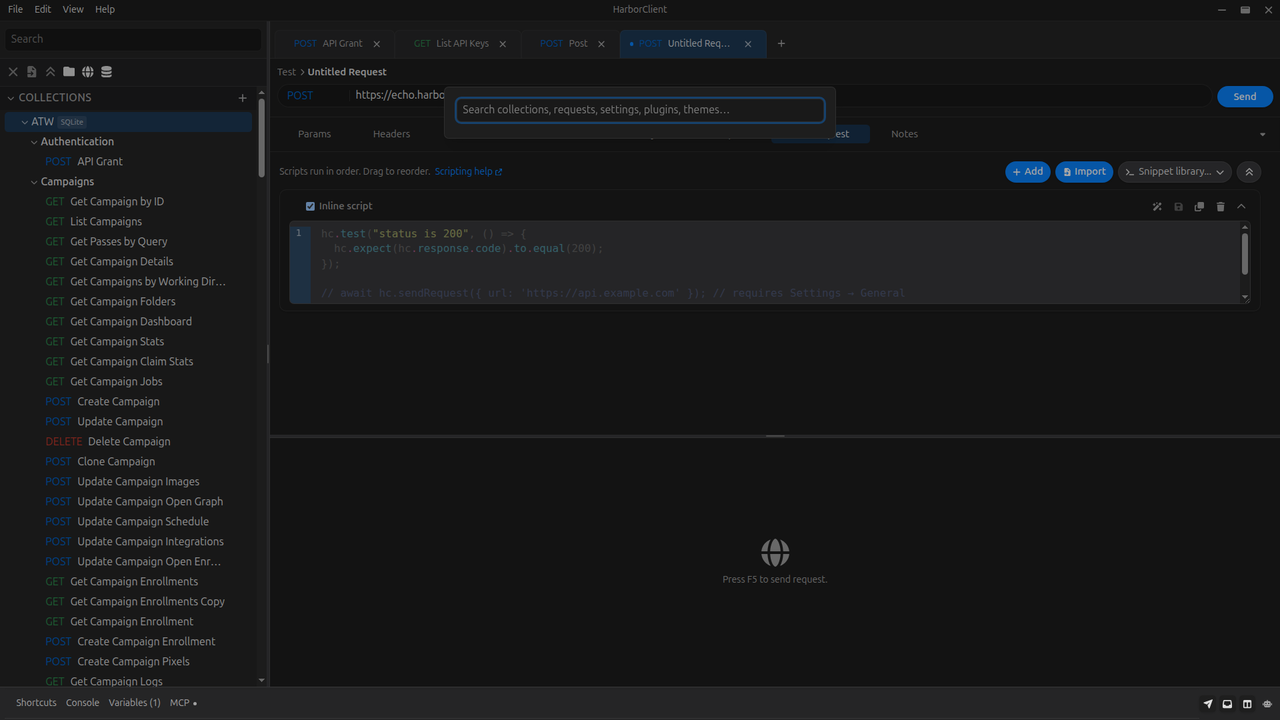The image size is (1280, 720).
Task: Collapse the Authentication folder
Action: pos(34,142)
